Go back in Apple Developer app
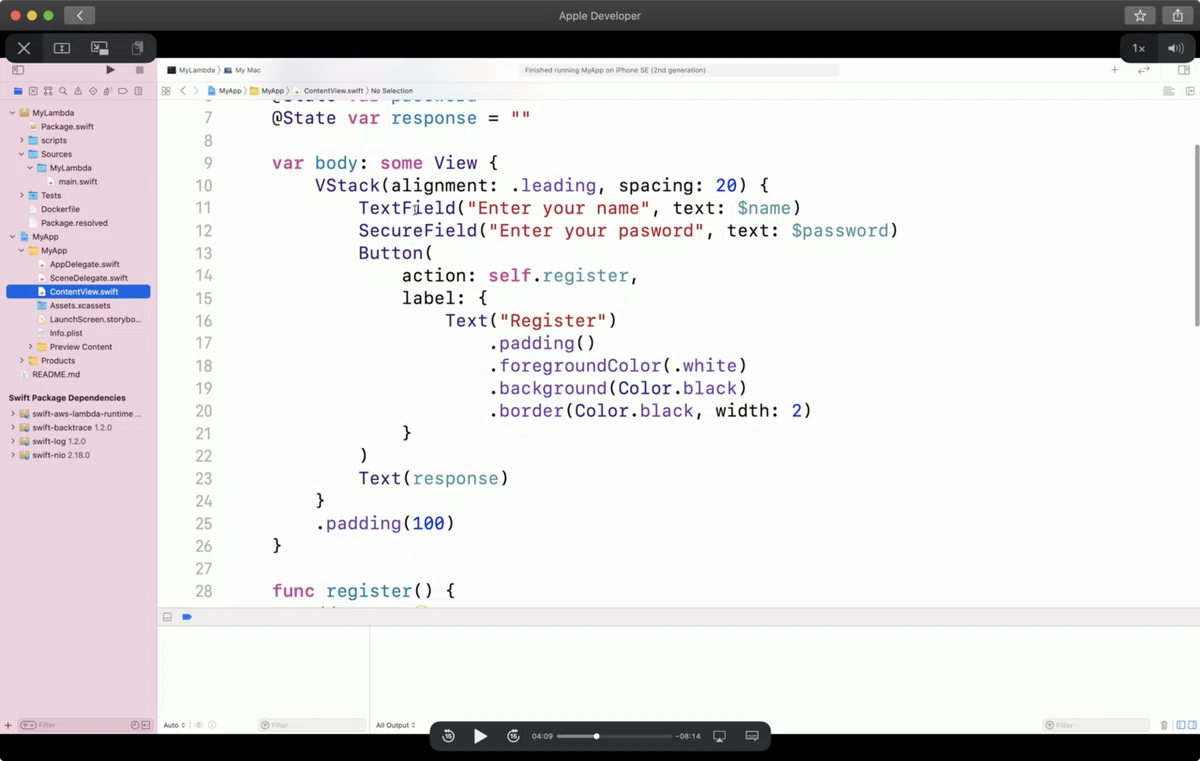 click(79, 15)
